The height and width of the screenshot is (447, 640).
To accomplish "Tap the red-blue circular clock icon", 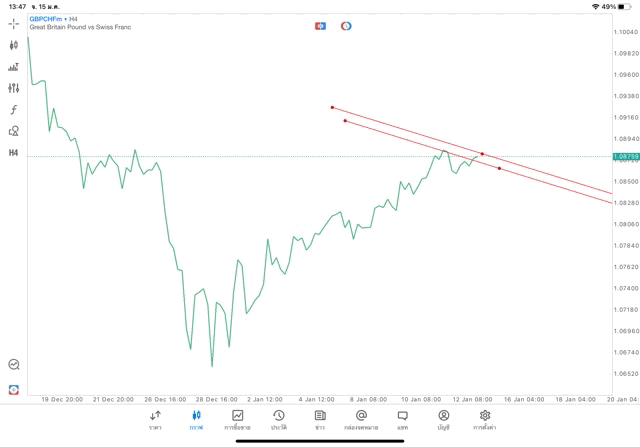I will [x=346, y=25].
